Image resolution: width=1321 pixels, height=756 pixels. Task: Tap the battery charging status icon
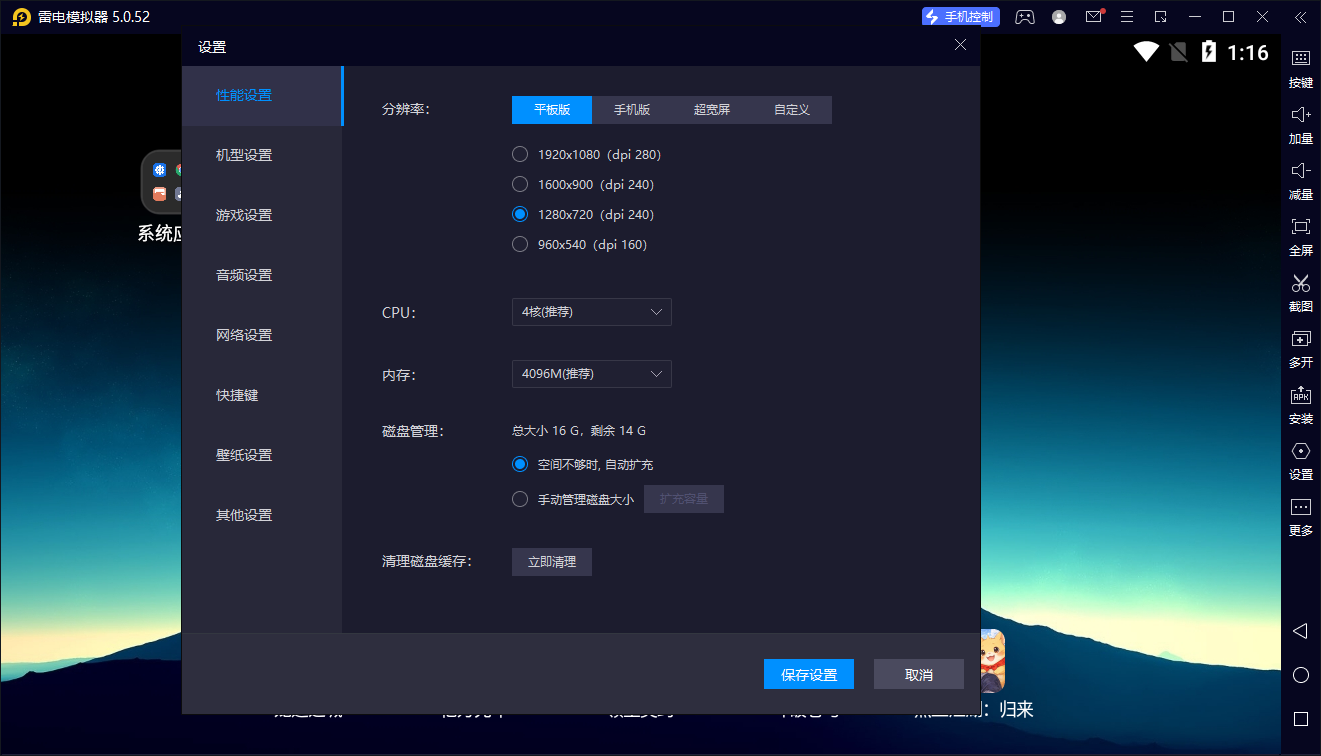[x=1208, y=52]
